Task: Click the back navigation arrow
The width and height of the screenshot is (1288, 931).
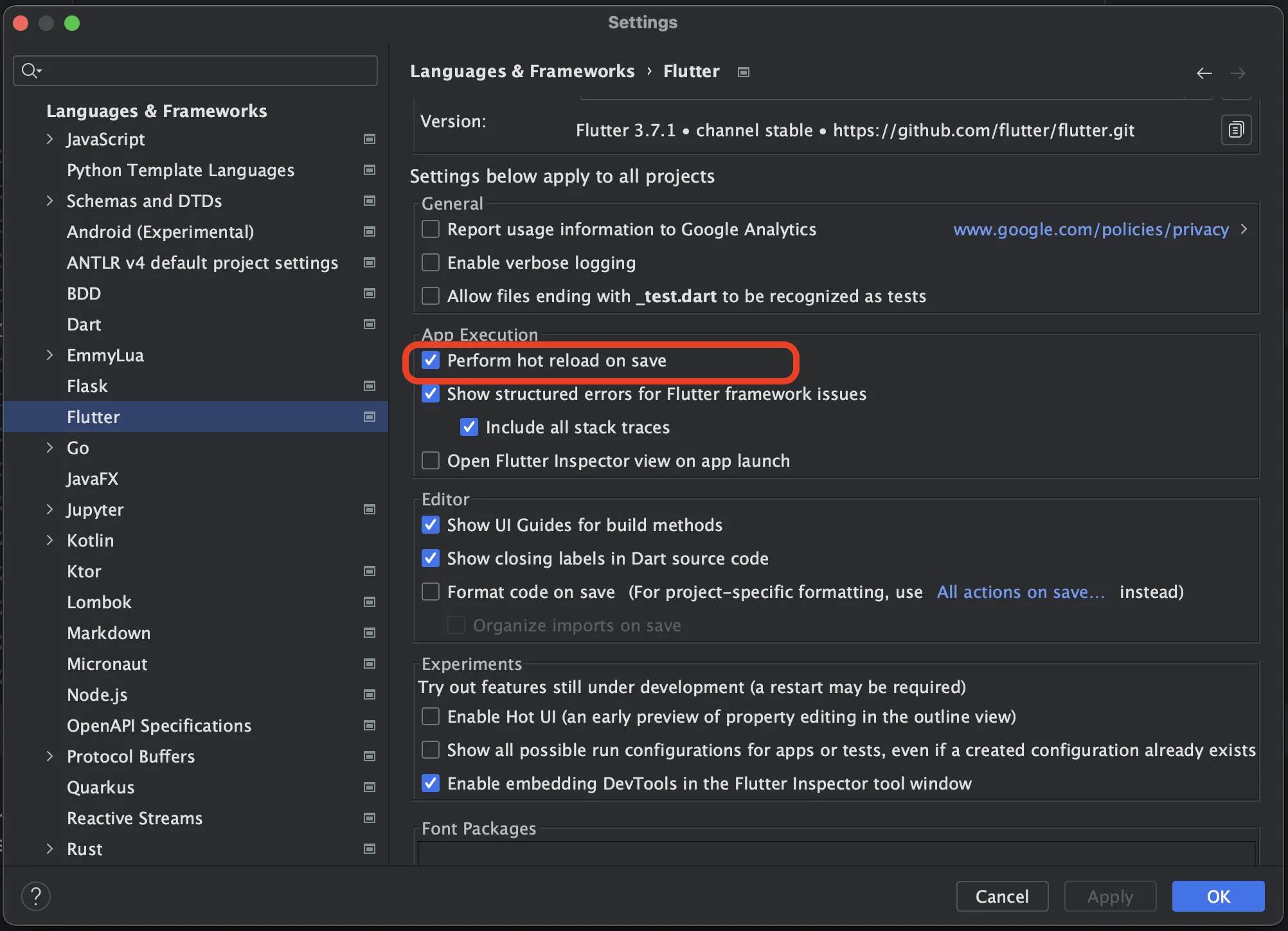Action: coord(1204,73)
